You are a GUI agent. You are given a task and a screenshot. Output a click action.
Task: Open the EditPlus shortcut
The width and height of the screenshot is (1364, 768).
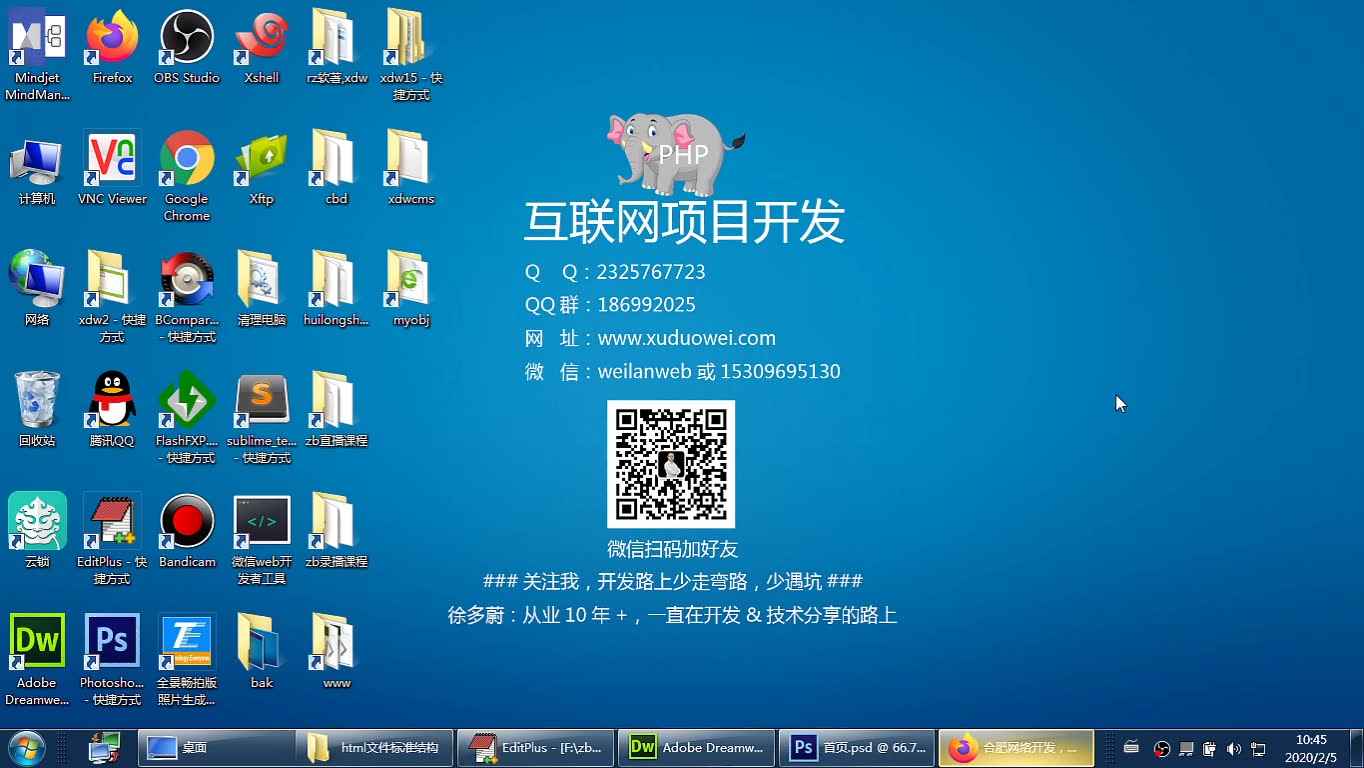click(110, 518)
